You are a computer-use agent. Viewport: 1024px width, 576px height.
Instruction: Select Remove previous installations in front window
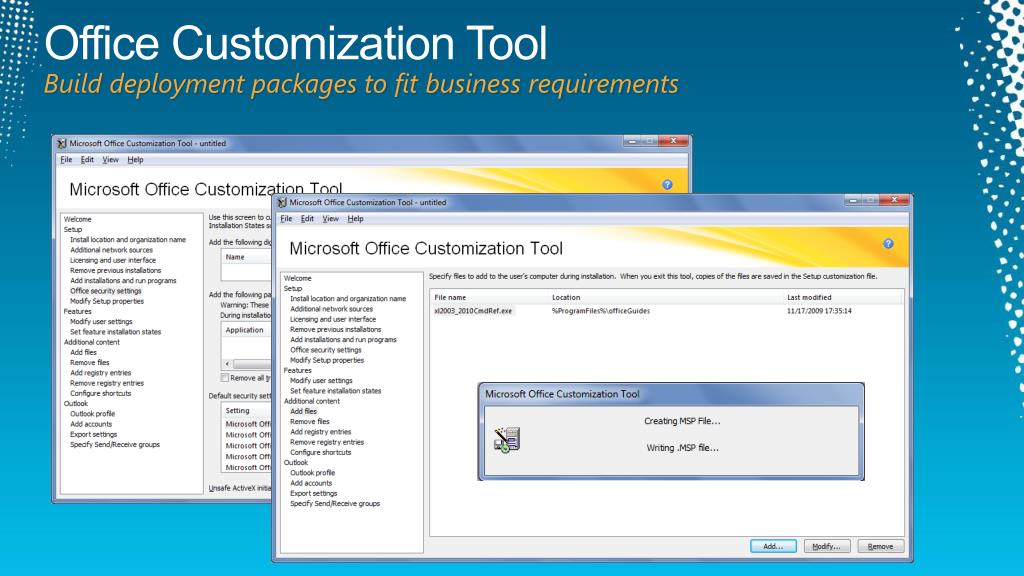coord(336,329)
